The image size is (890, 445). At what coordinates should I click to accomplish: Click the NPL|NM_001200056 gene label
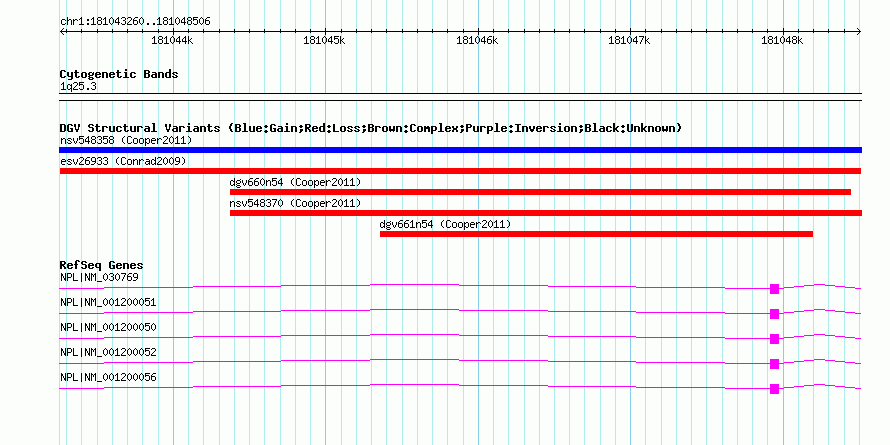(x=108, y=377)
